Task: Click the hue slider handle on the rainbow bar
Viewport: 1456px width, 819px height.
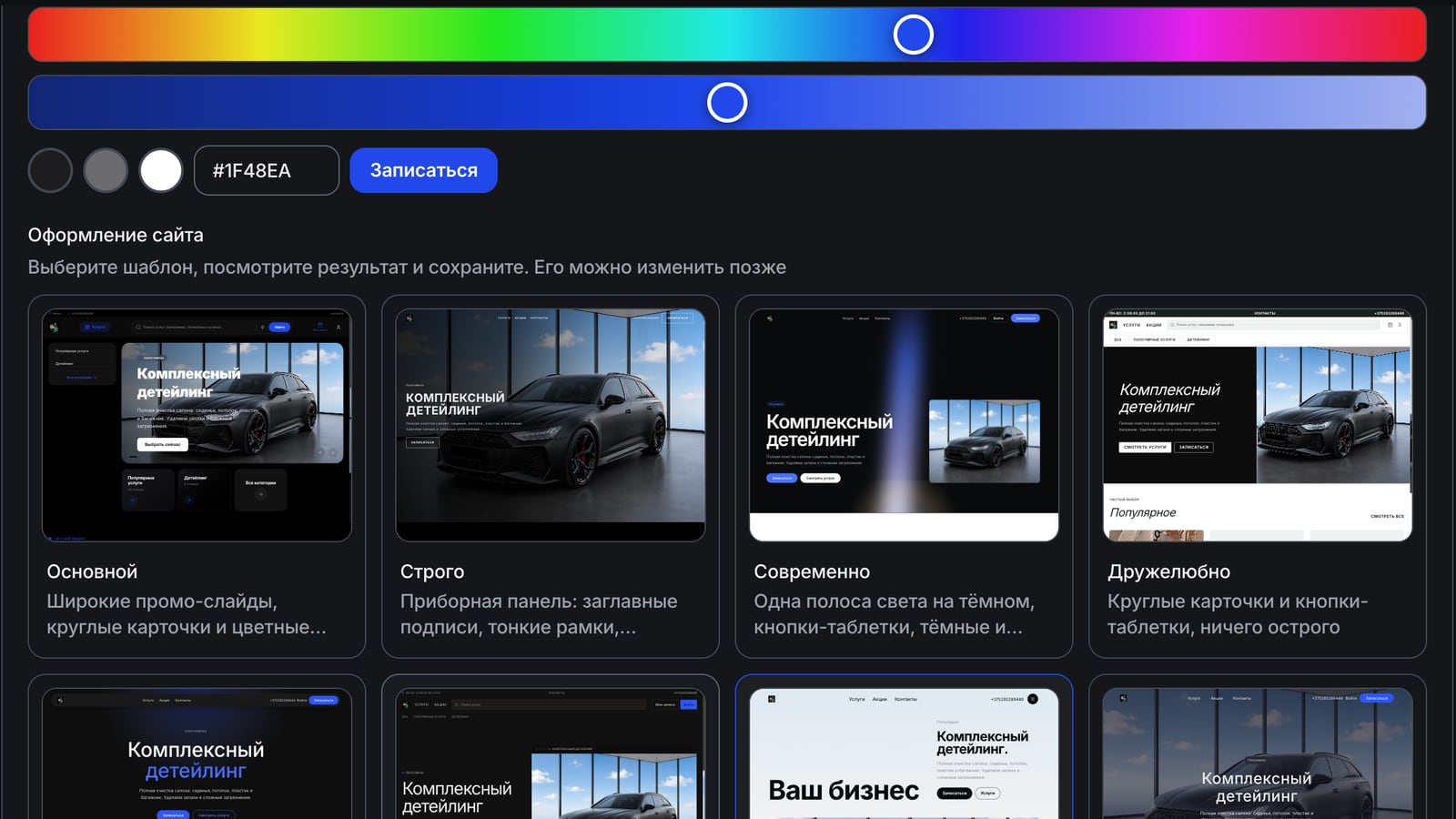Action: (914, 35)
